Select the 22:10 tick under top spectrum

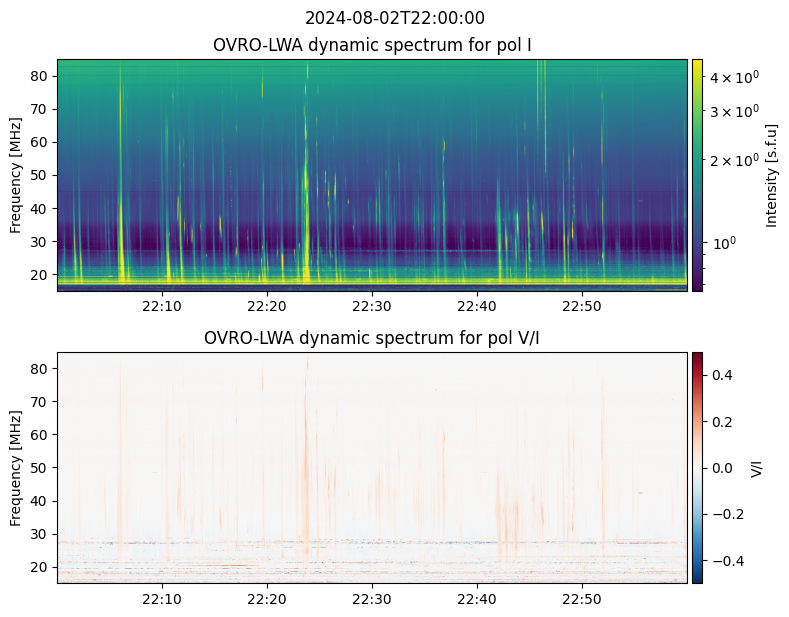point(162,306)
